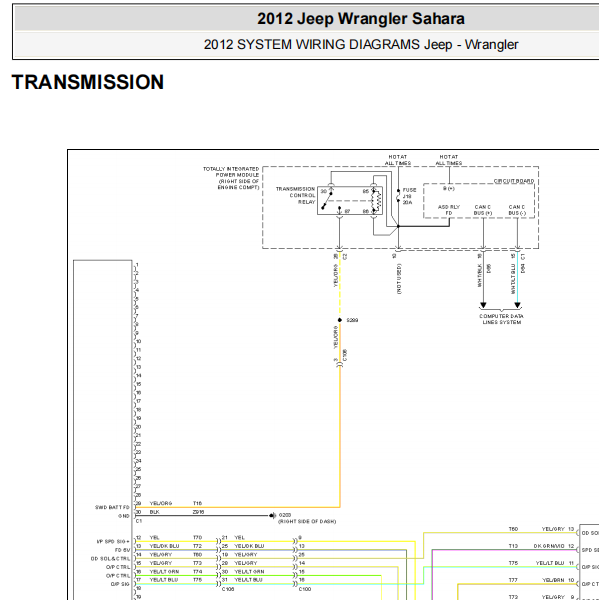Click the 'BLK' wire label on pin 30
The image size is (599, 600).
(154, 512)
